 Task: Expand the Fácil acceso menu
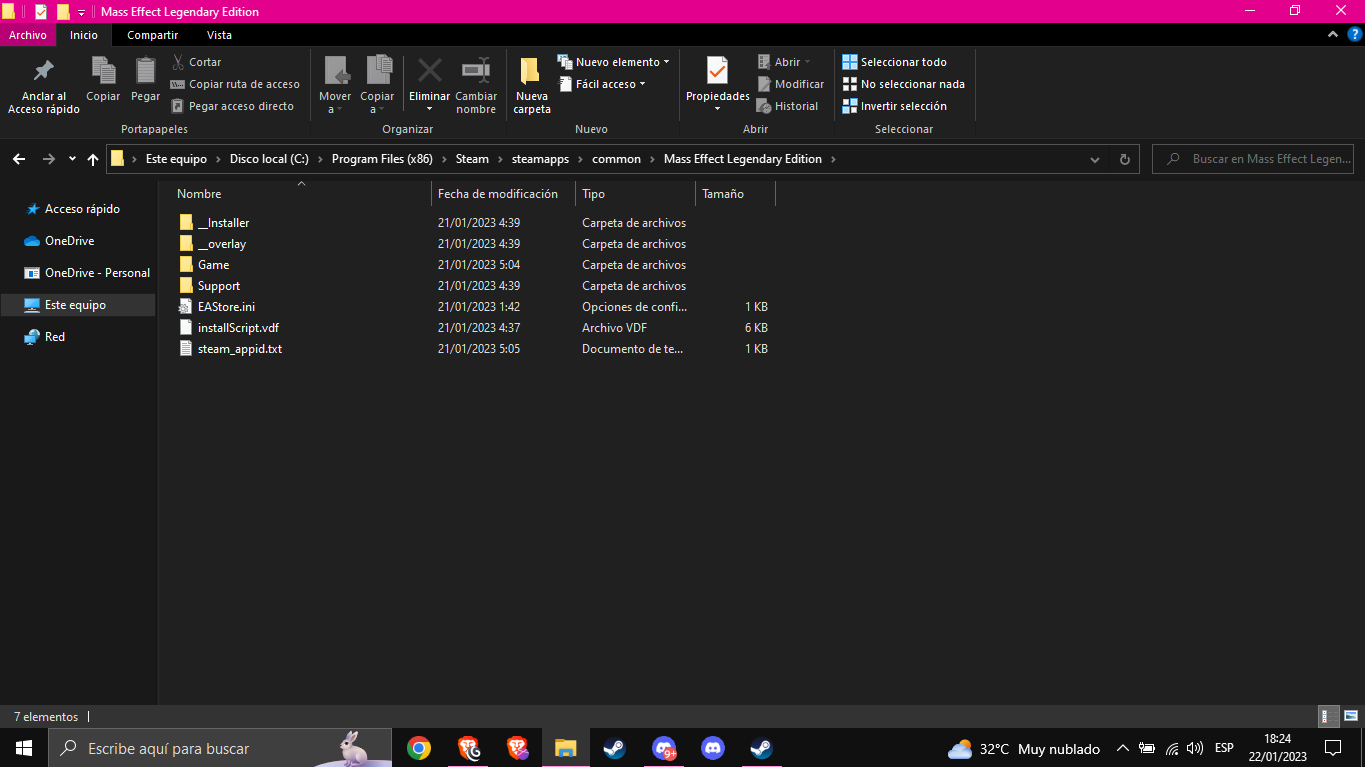pyautogui.click(x=601, y=84)
